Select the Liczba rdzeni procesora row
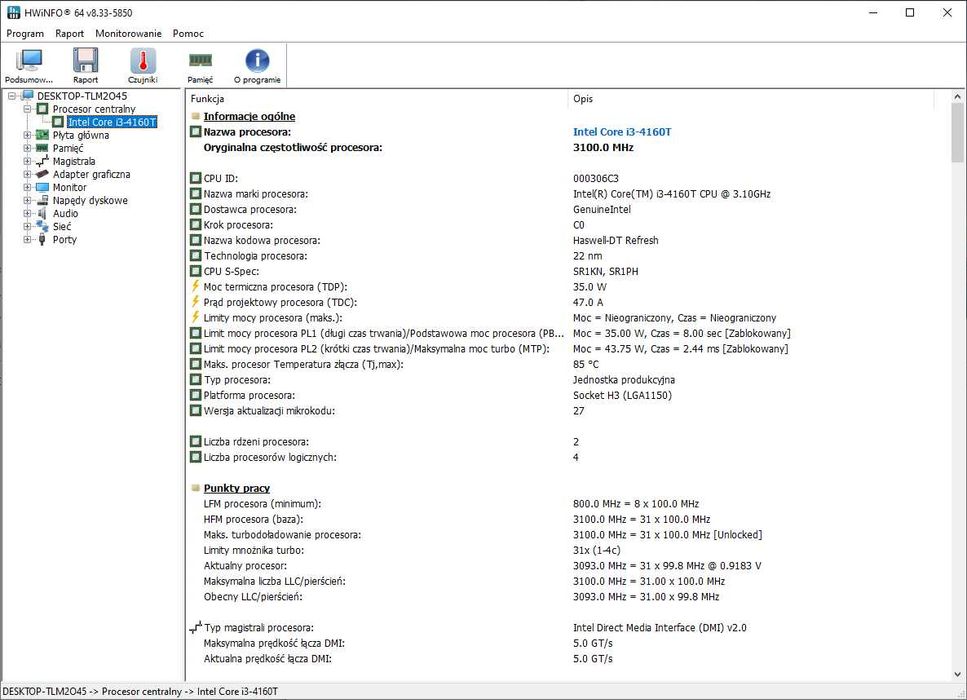Screen dimensions: 967x700 click(567, 442)
